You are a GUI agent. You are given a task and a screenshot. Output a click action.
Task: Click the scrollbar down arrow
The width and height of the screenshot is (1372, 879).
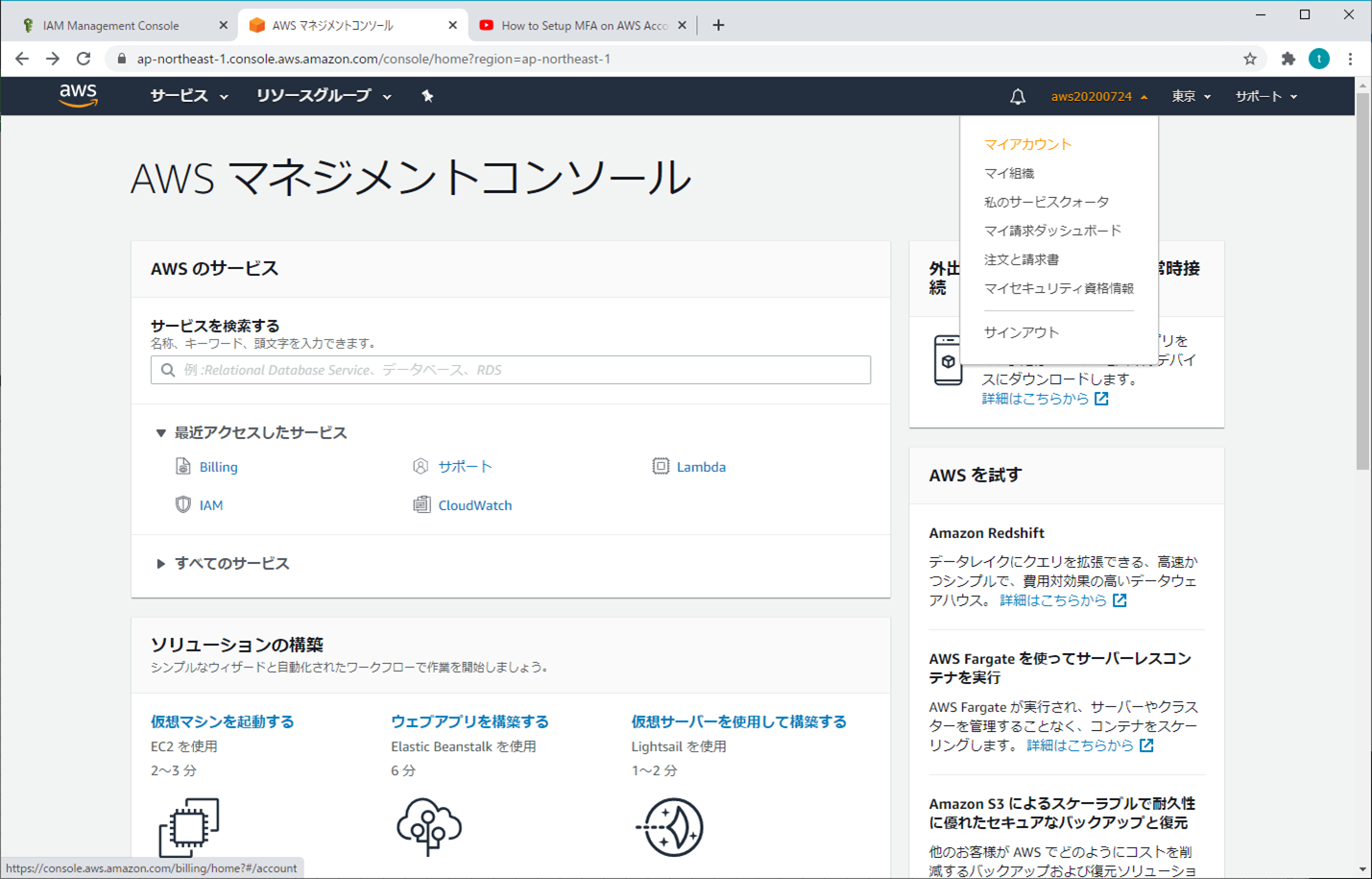pos(1363,870)
